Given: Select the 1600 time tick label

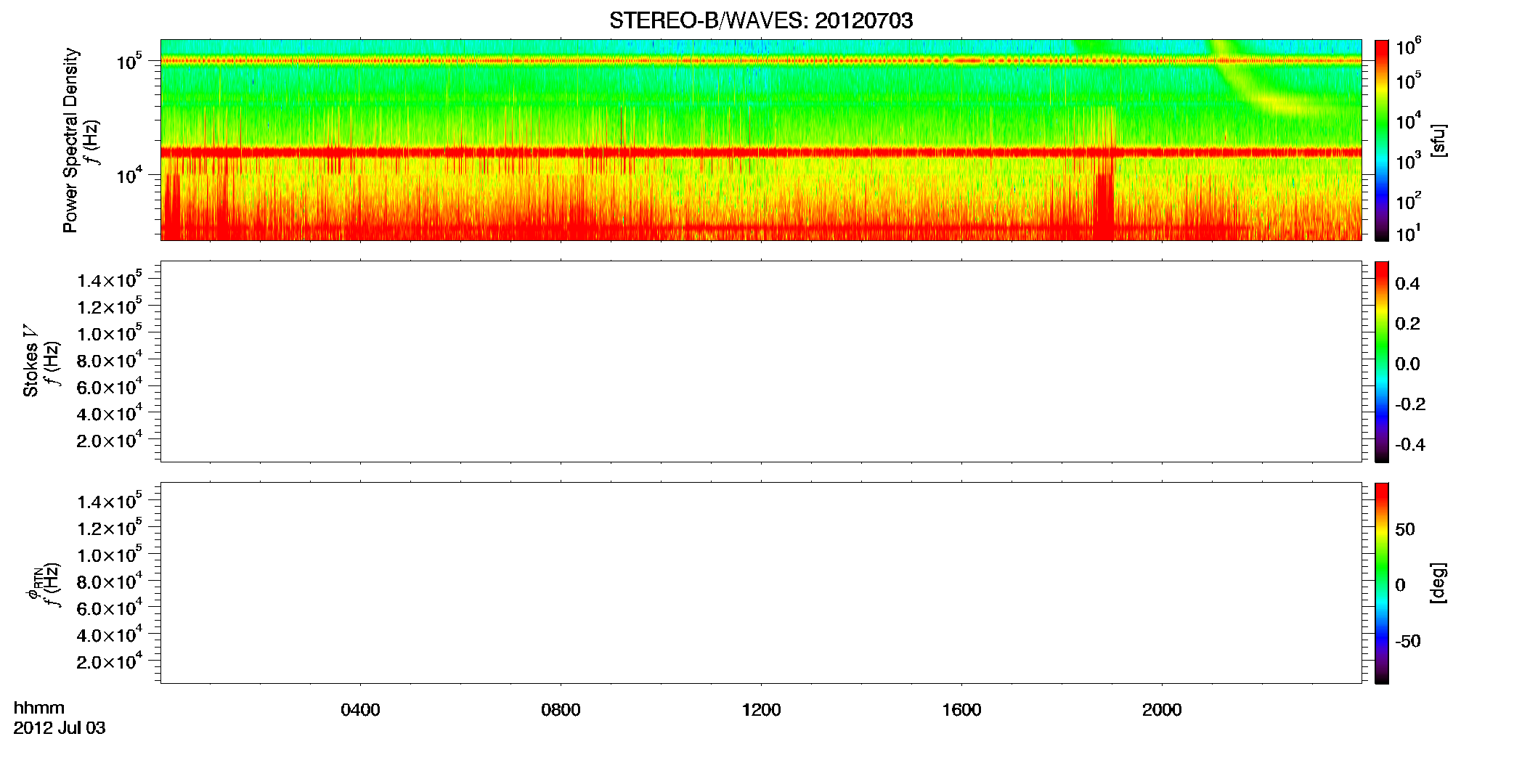Looking at the screenshot, I should [961, 710].
